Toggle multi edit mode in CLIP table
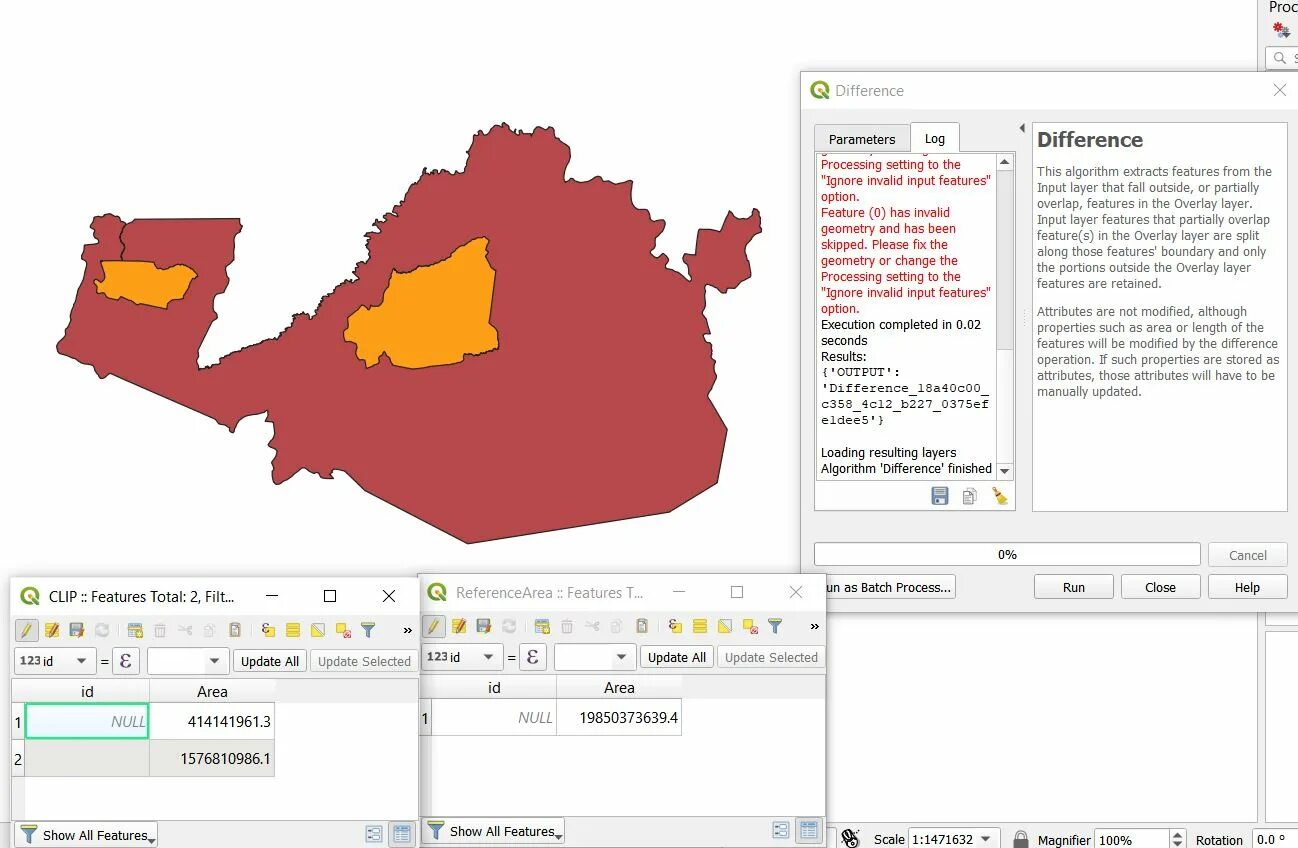The width and height of the screenshot is (1298, 848). [52, 630]
